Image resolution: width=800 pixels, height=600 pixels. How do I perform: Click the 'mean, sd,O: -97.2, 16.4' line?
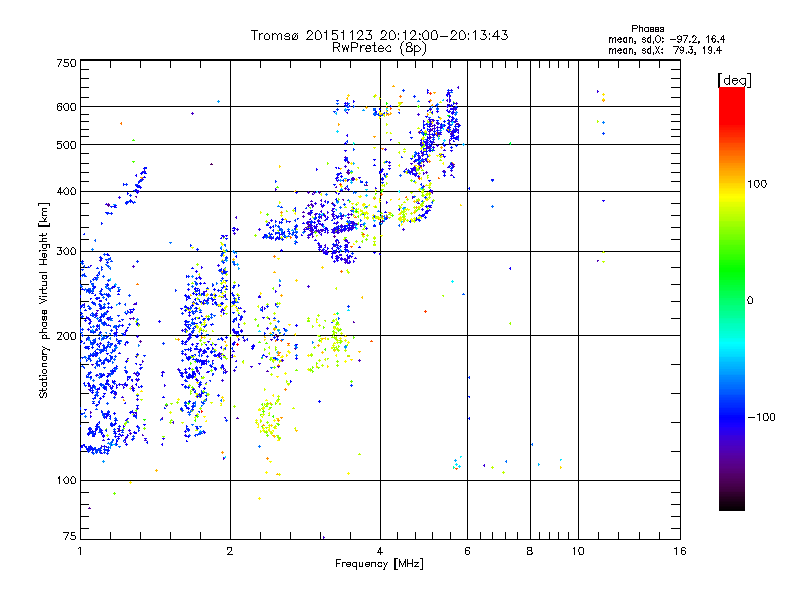click(666, 39)
